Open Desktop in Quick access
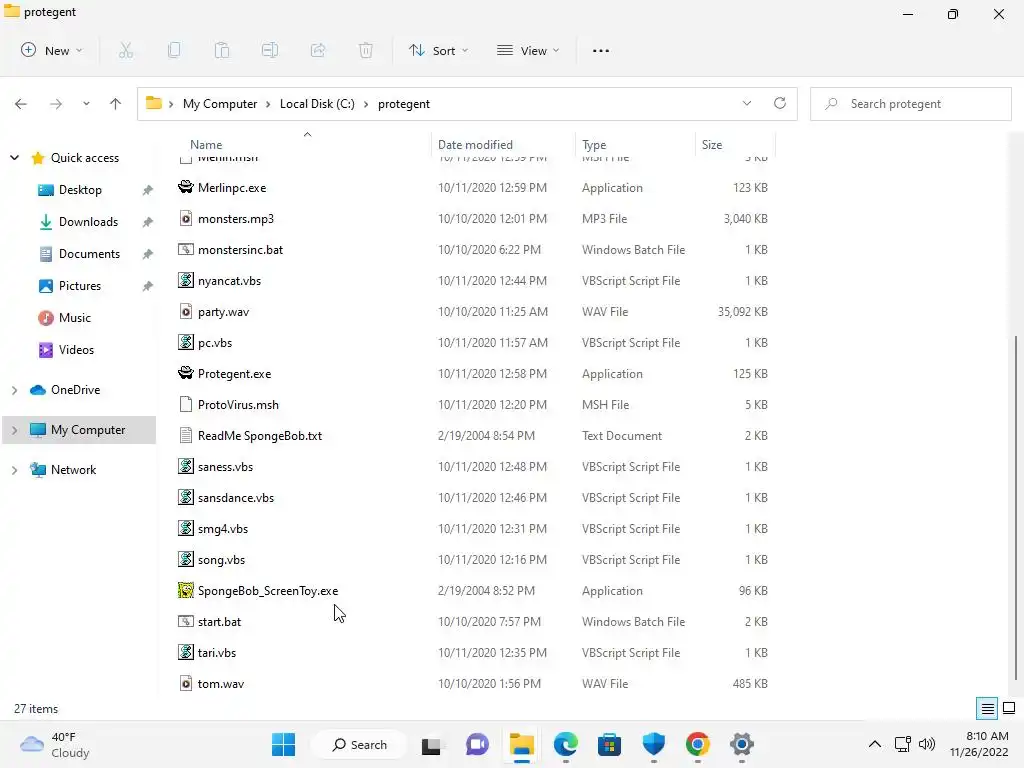 (80, 189)
